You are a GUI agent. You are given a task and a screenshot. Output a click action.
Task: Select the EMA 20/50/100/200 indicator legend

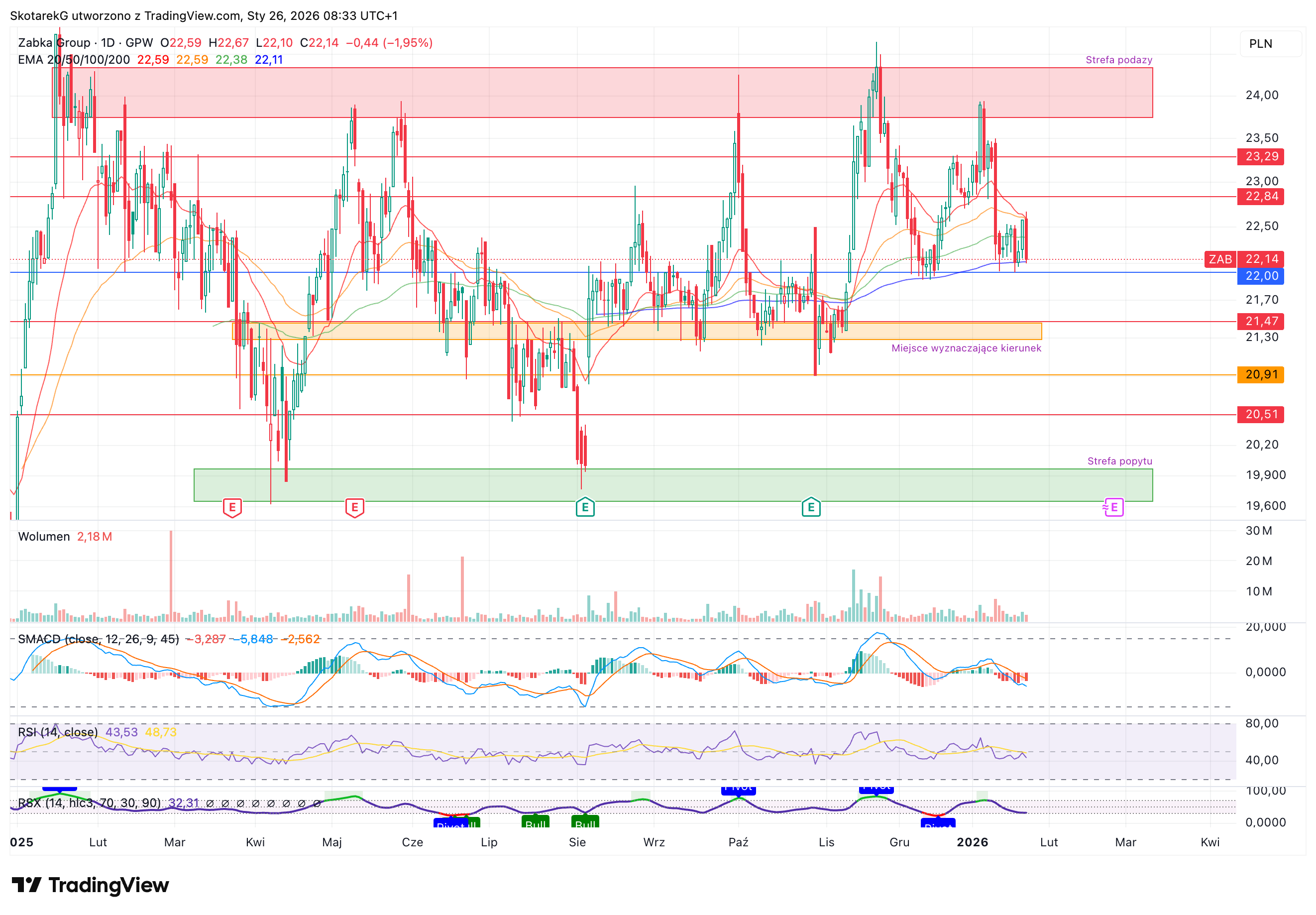click(x=74, y=60)
